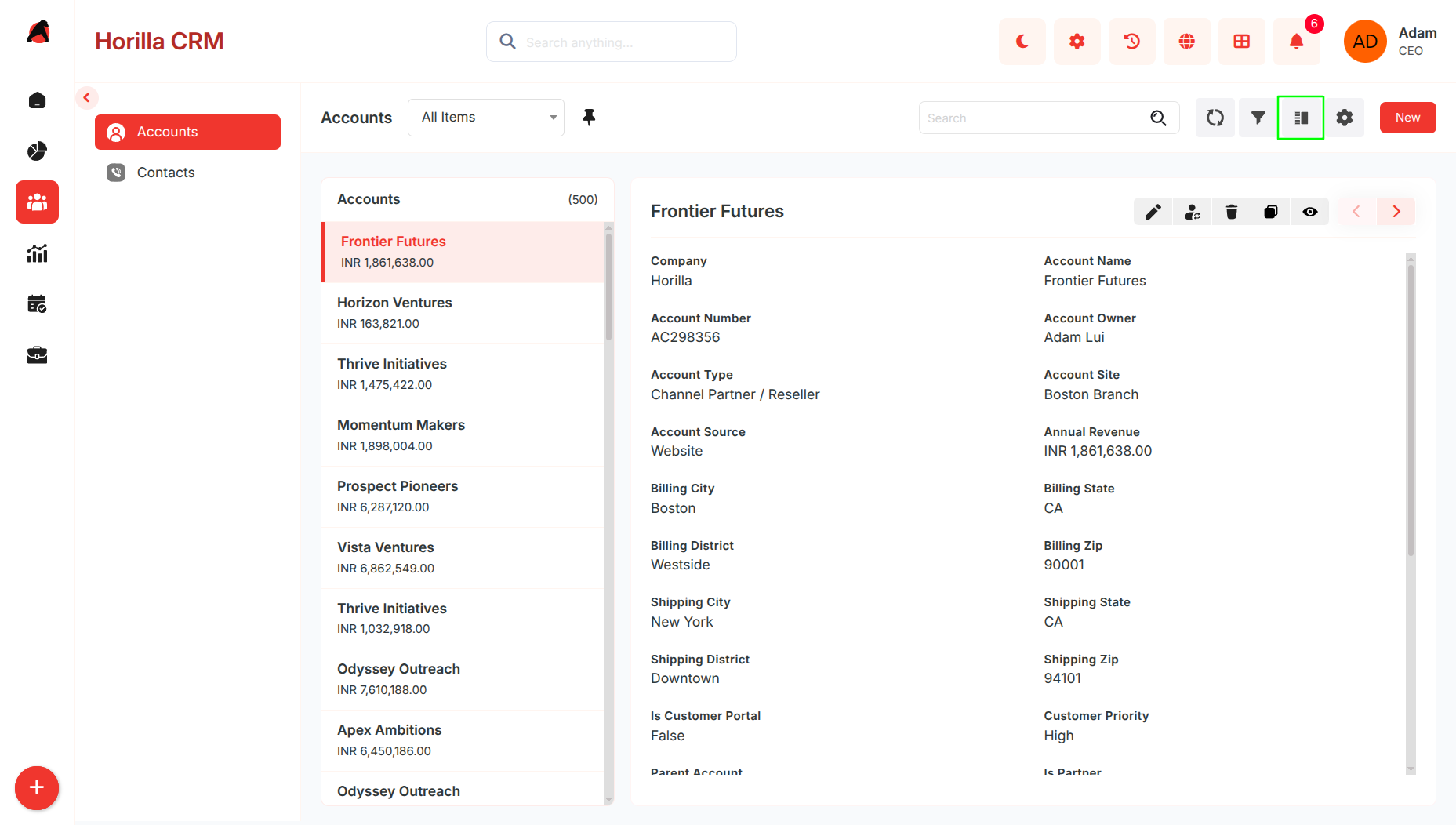Open recent history clock icon
1456x825 pixels.
pyautogui.click(x=1131, y=42)
